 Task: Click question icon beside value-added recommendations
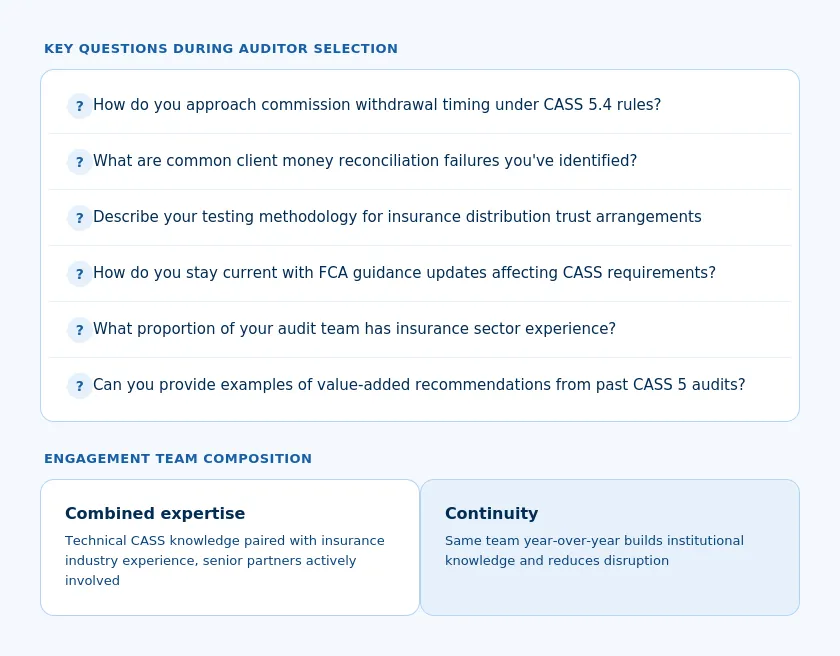pyautogui.click(x=80, y=386)
